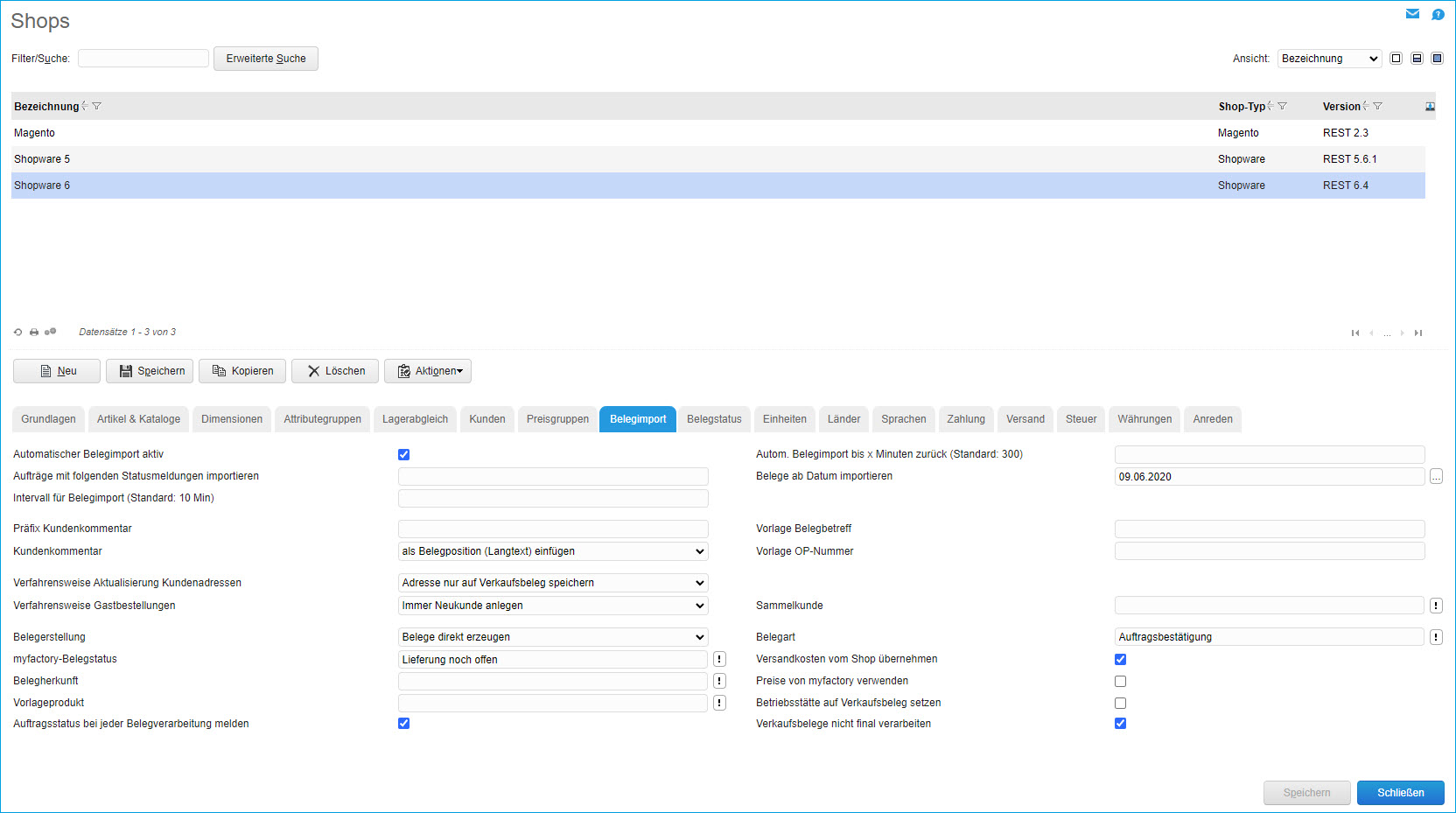The width and height of the screenshot is (1456, 813).
Task: Click the Kopieren button
Action: 242,371
